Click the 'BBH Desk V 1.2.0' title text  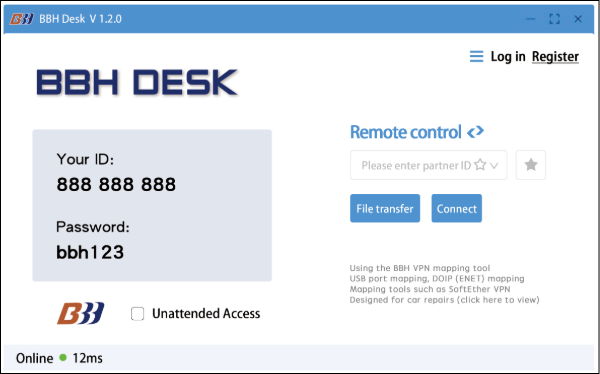(x=80, y=19)
